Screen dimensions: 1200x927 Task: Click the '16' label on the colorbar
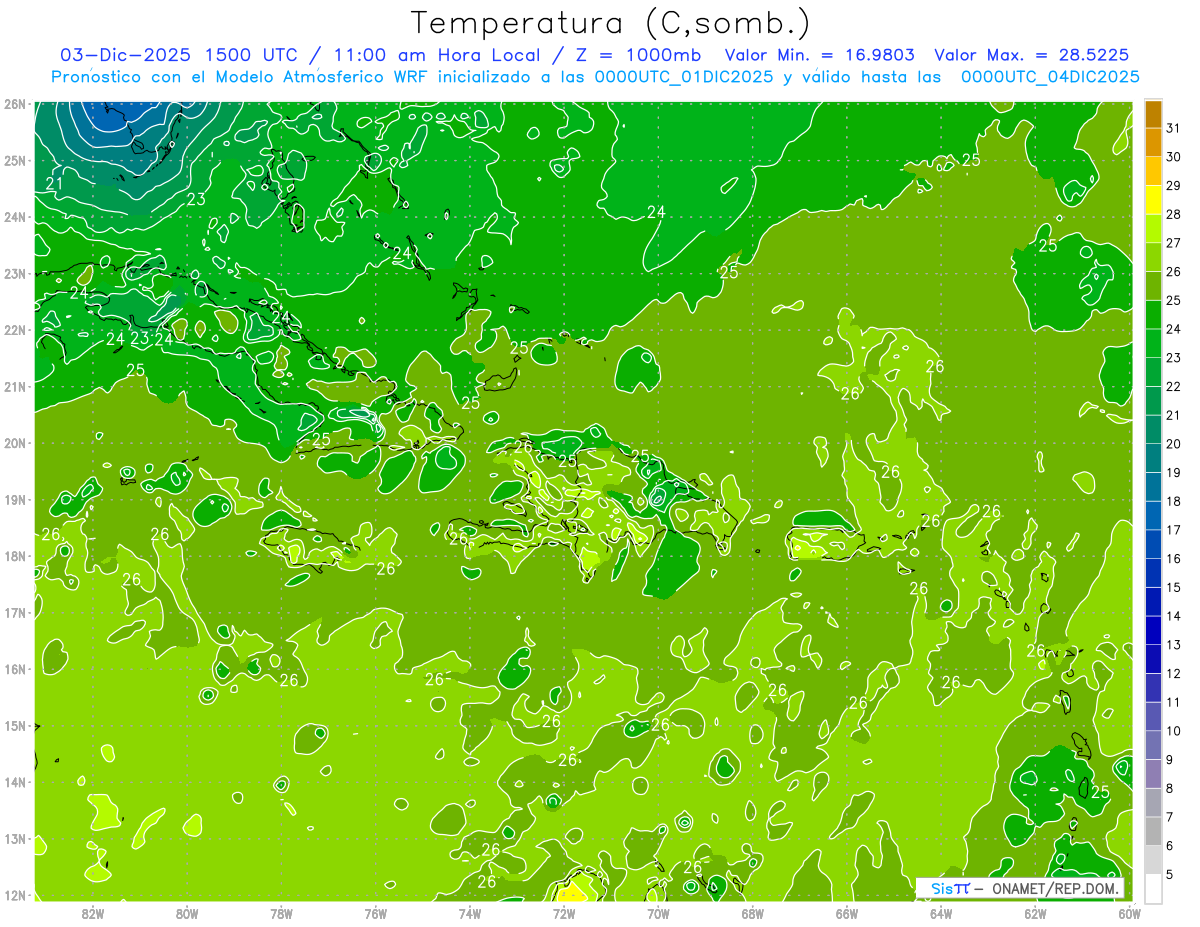[x=1174, y=559]
